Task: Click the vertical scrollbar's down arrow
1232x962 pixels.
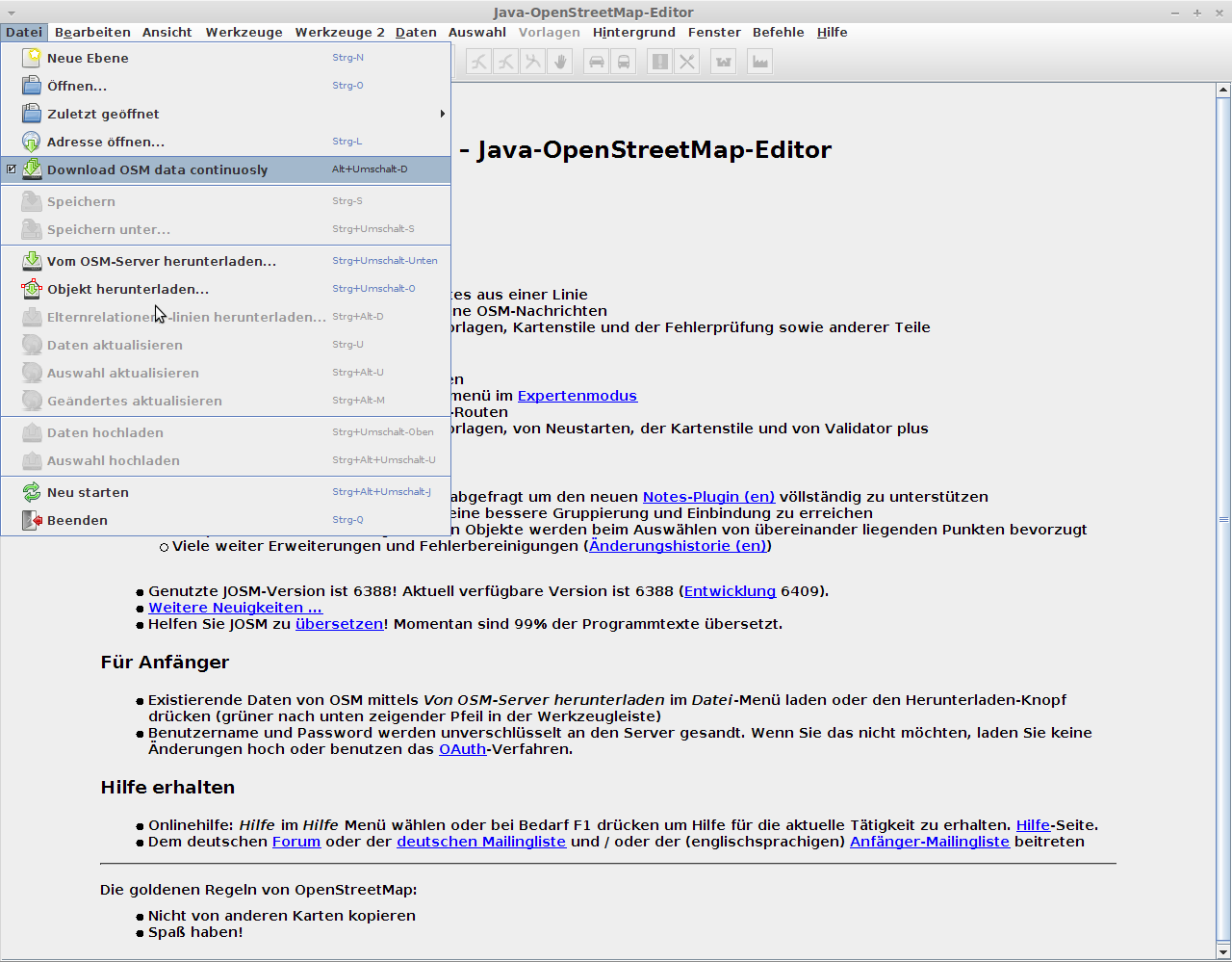Action: (1223, 953)
